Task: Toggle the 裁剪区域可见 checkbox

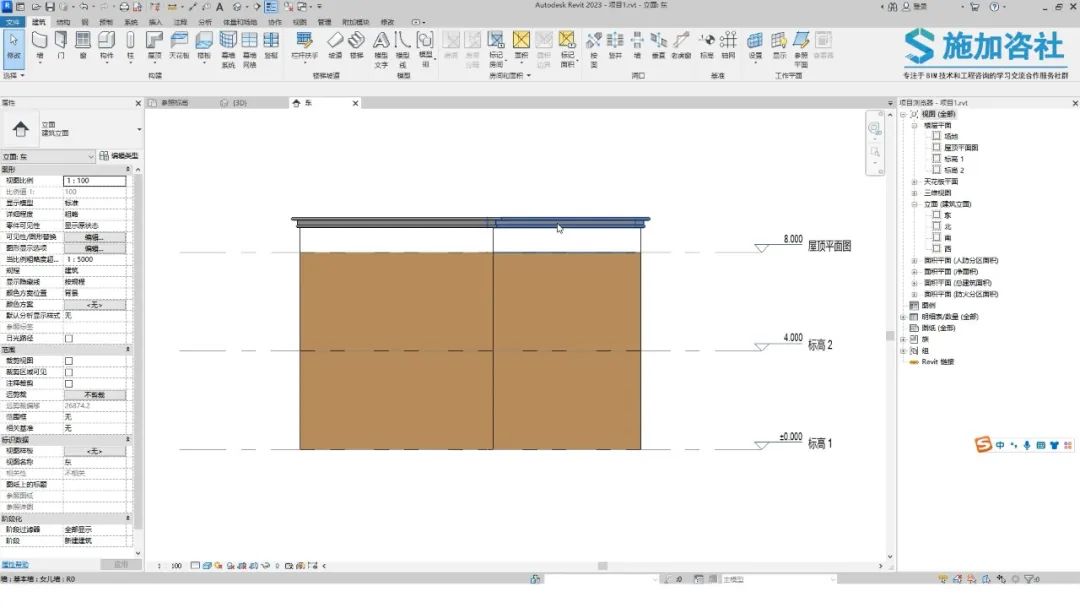Action: [x=69, y=373]
